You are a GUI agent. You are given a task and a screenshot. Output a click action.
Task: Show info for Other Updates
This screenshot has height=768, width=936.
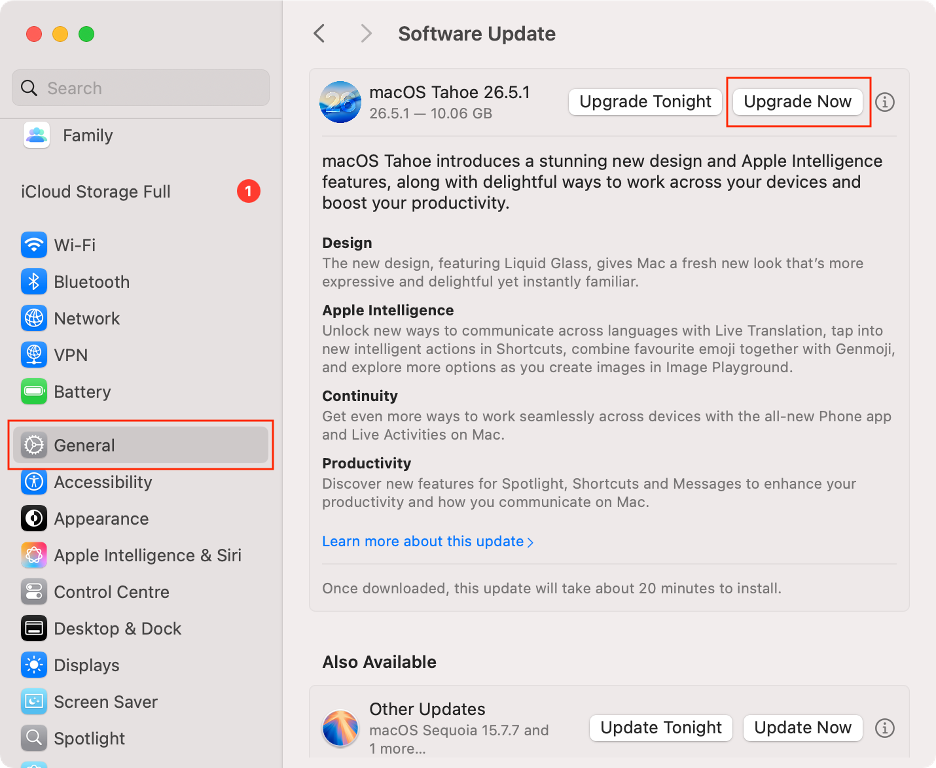point(885,728)
